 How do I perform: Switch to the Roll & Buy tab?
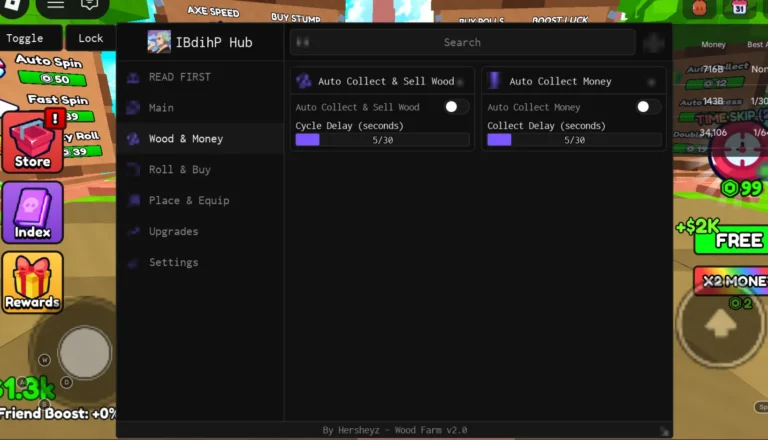[x=201, y=170]
